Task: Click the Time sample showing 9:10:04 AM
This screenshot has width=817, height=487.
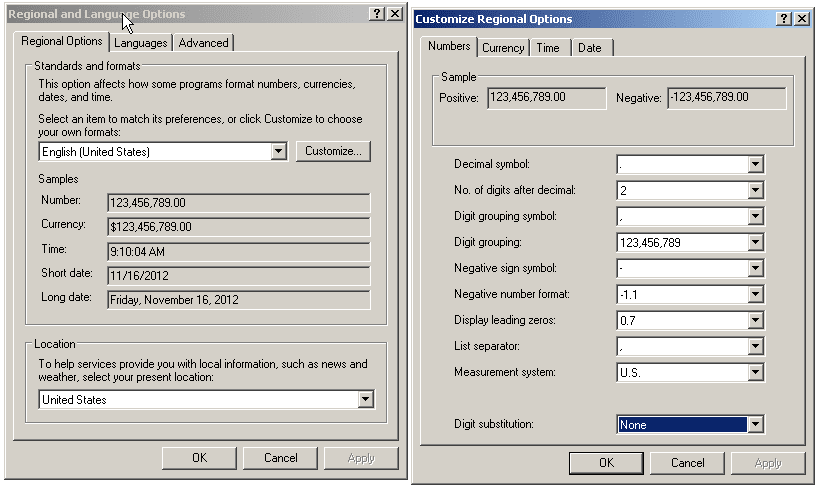Action: (239, 252)
